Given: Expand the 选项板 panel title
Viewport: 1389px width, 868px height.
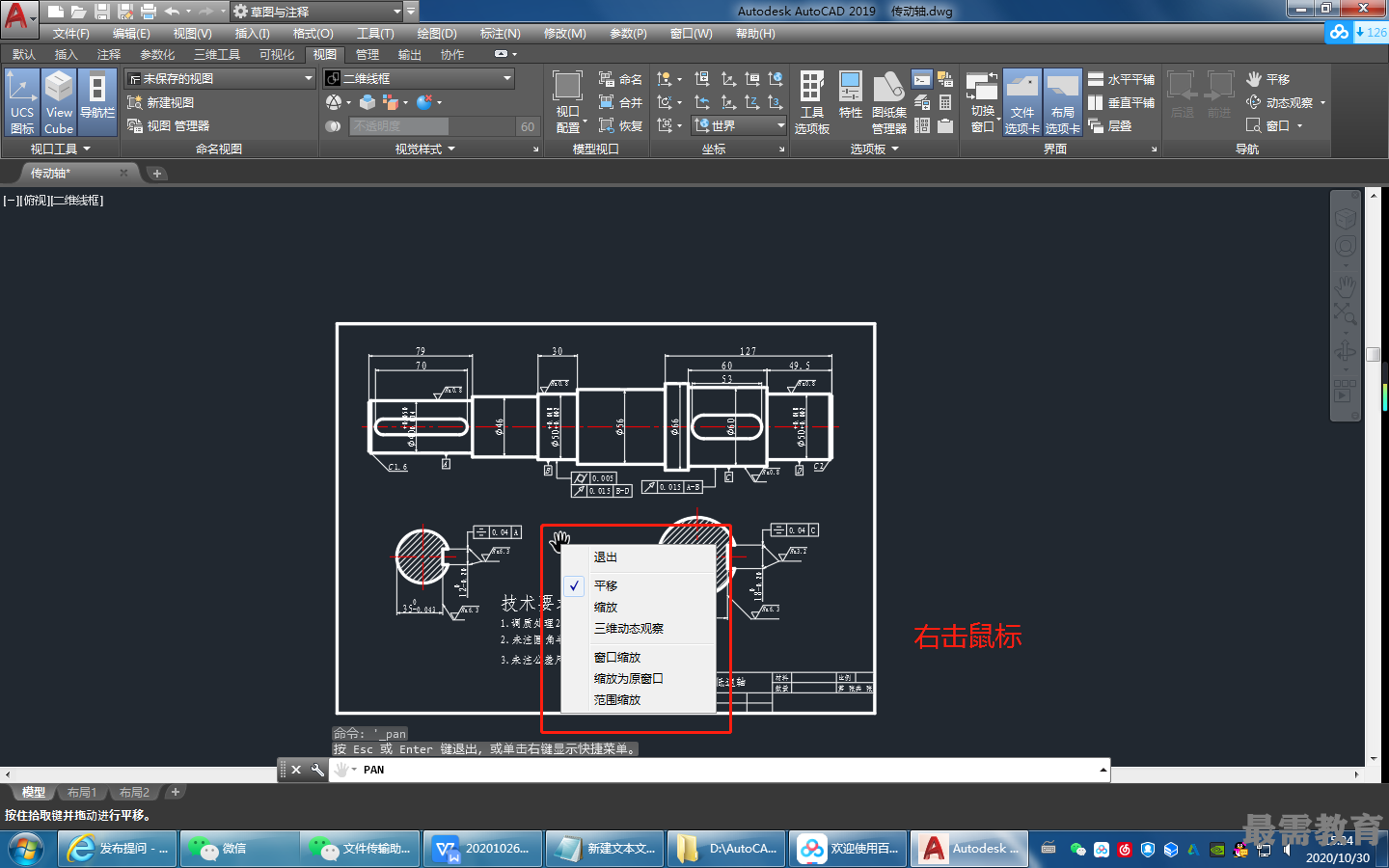Looking at the screenshot, I should 874,149.
